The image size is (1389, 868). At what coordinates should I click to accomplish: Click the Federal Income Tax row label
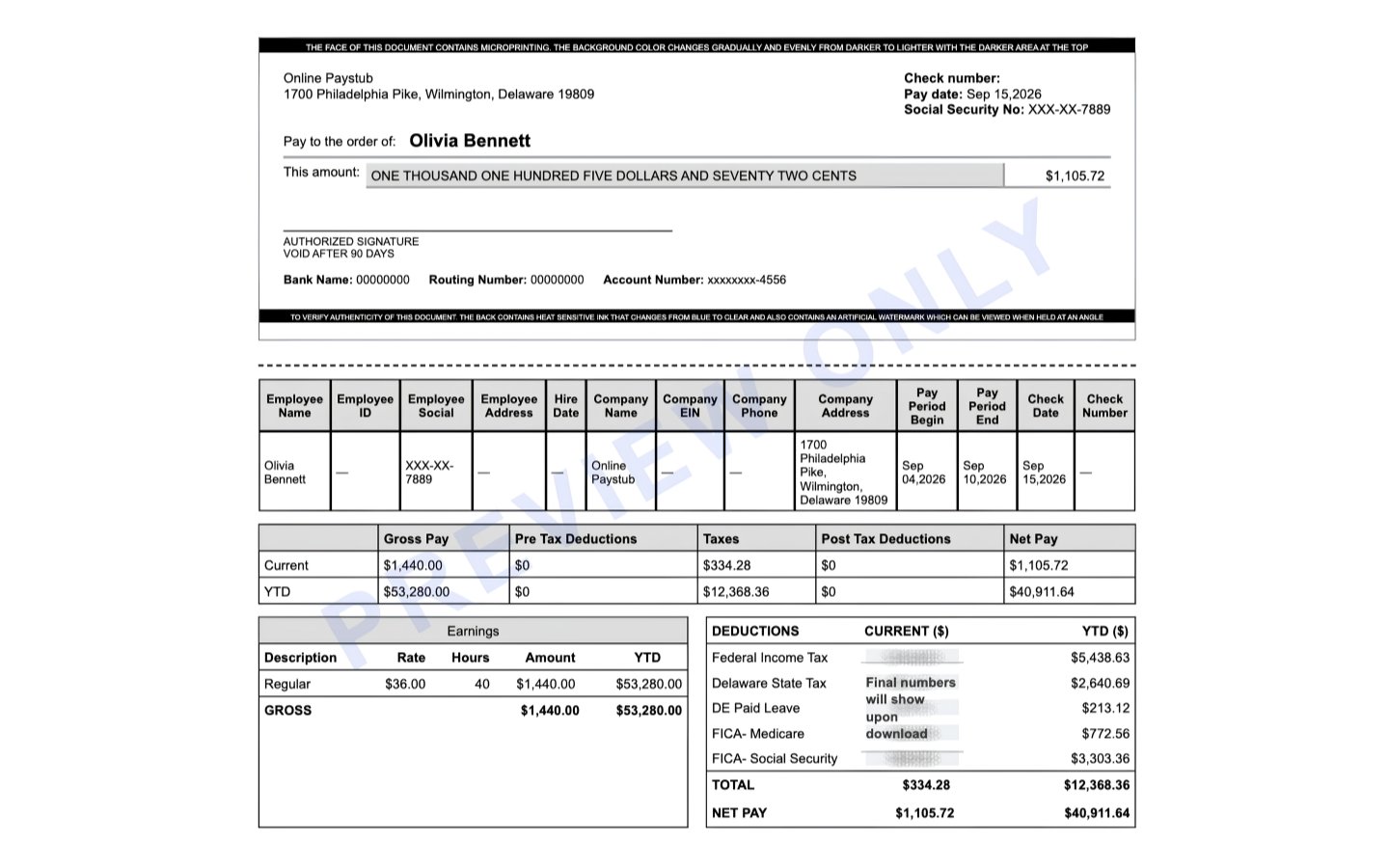(x=770, y=658)
